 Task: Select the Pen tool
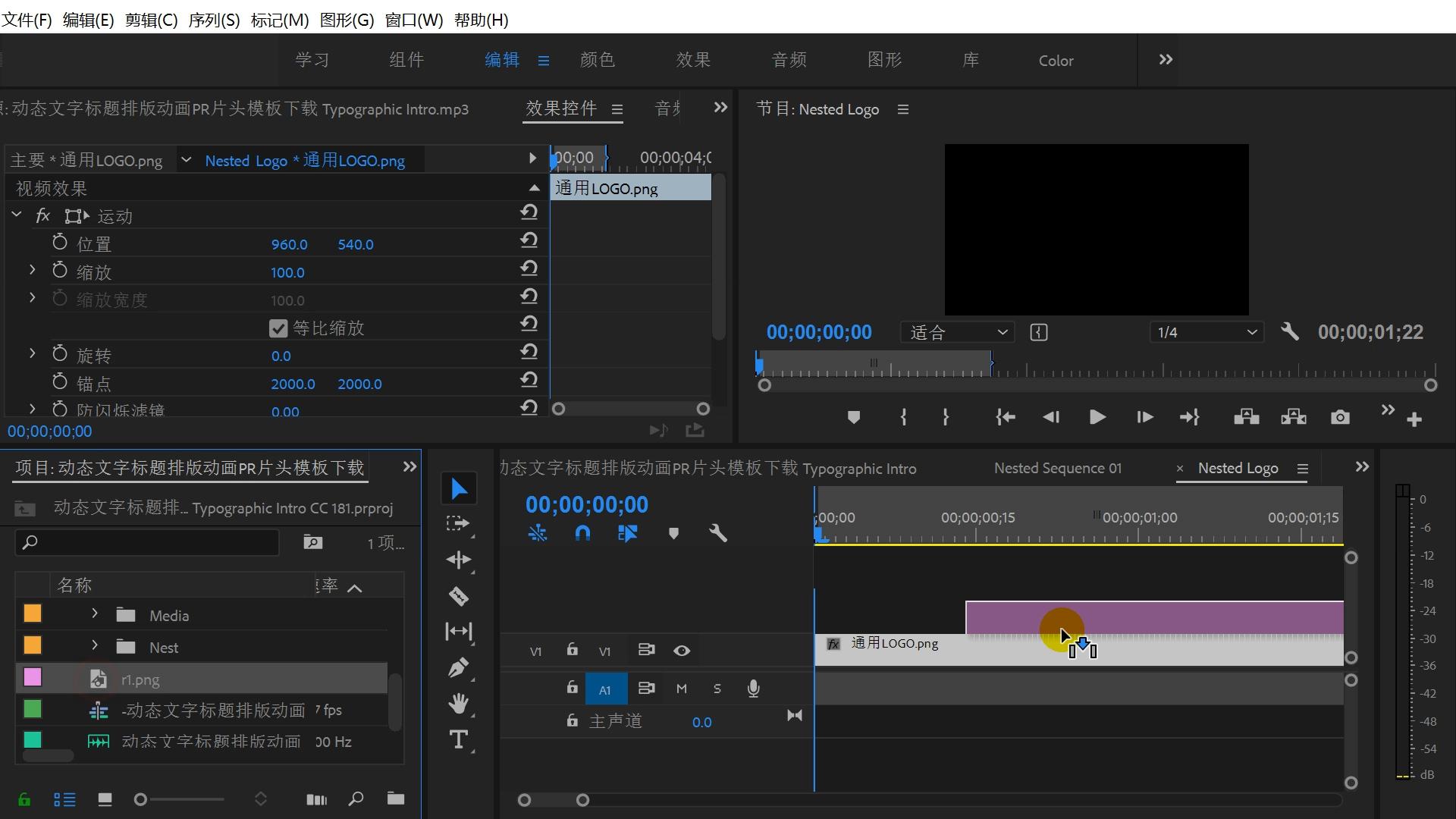[x=459, y=668]
